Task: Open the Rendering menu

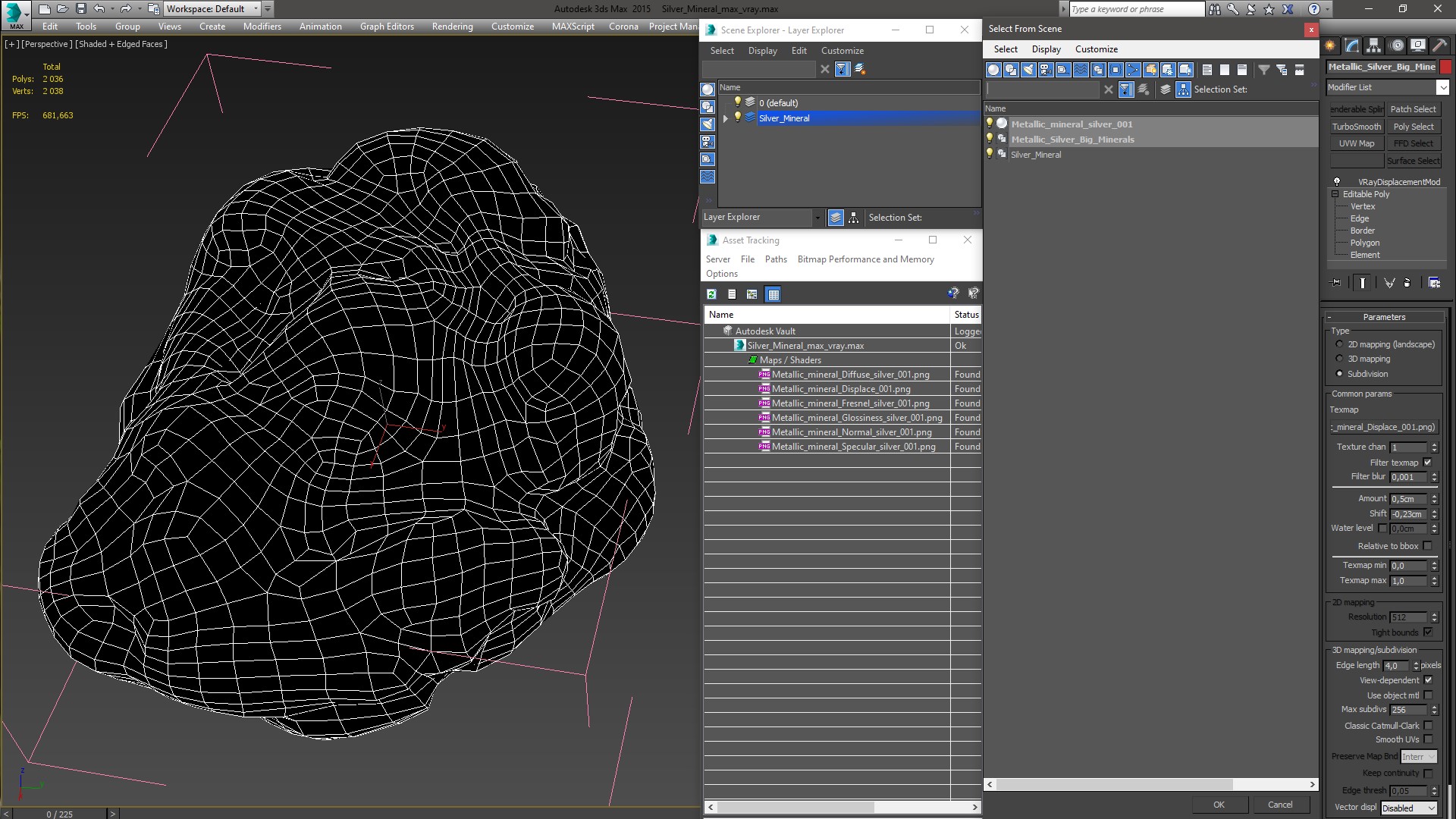Action: point(452,26)
